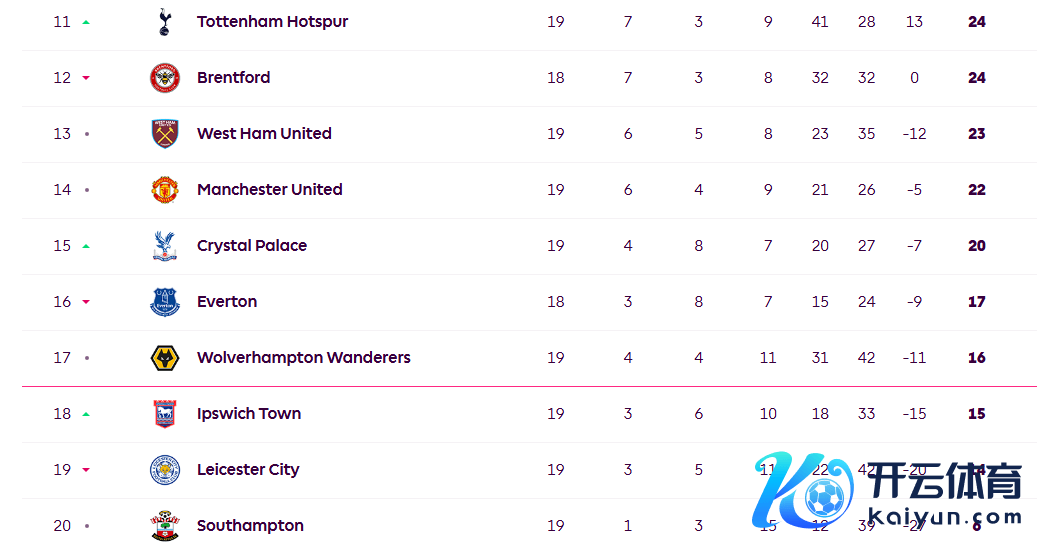Click the Ipswich Town crest
The width and height of the screenshot is (1037, 550).
click(165, 414)
